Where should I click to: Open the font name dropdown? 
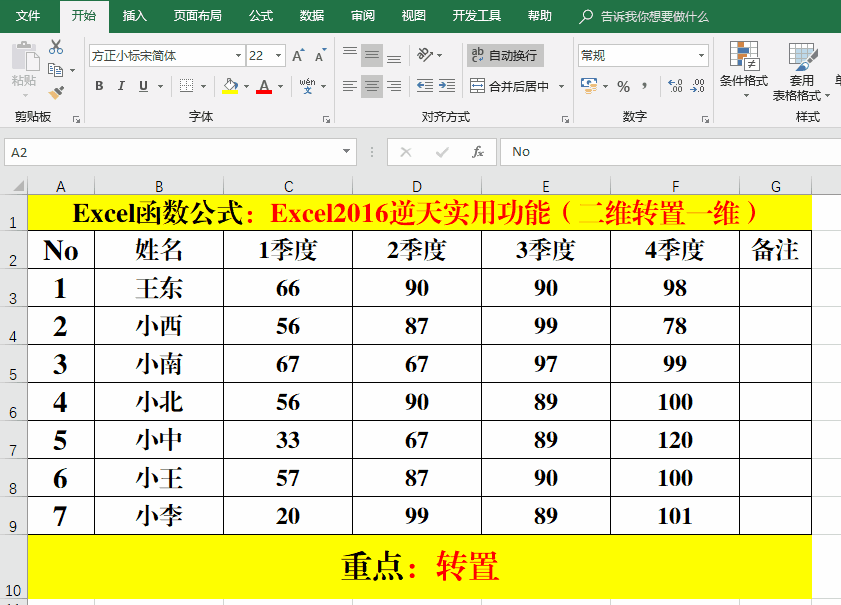tap(238, 56)
